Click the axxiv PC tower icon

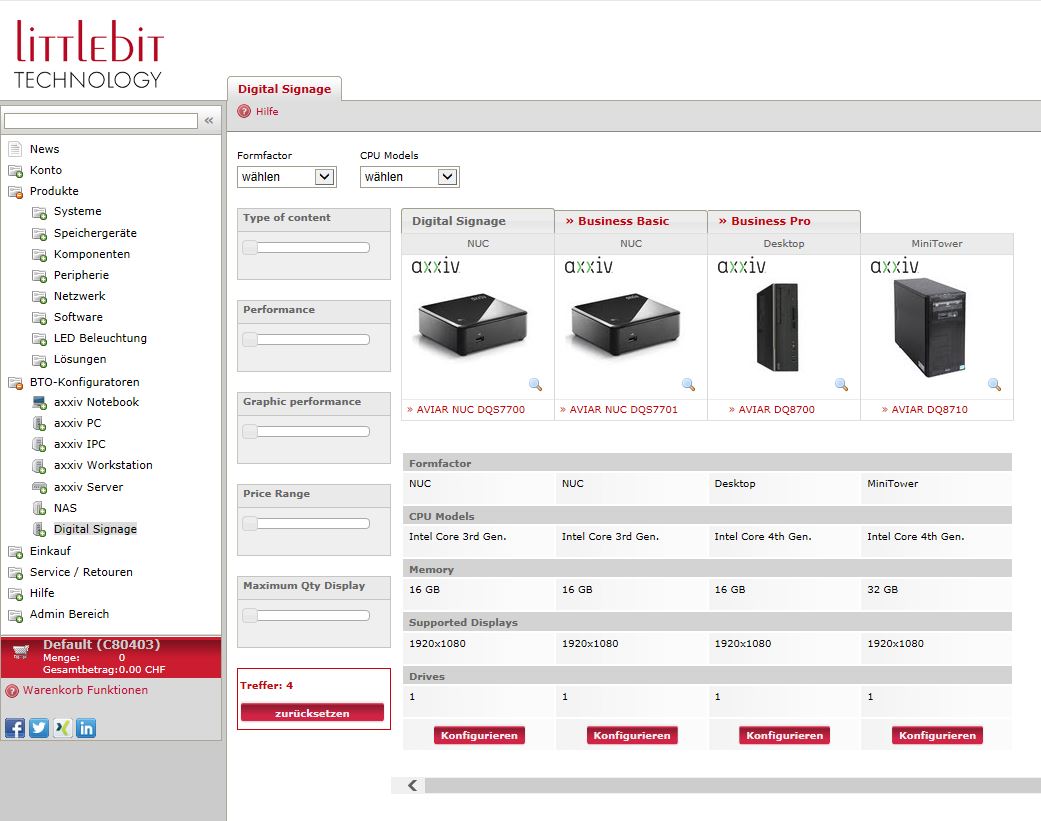point(39,423)
